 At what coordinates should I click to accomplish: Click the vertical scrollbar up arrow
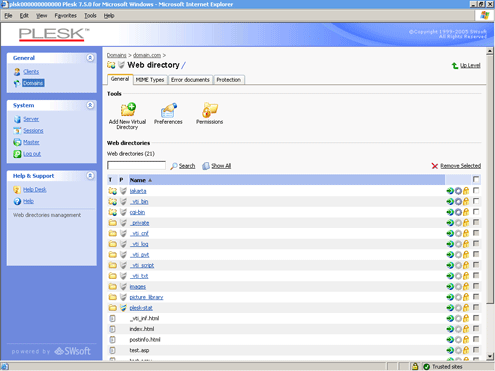pyautogui.click(x=490, y=51)
